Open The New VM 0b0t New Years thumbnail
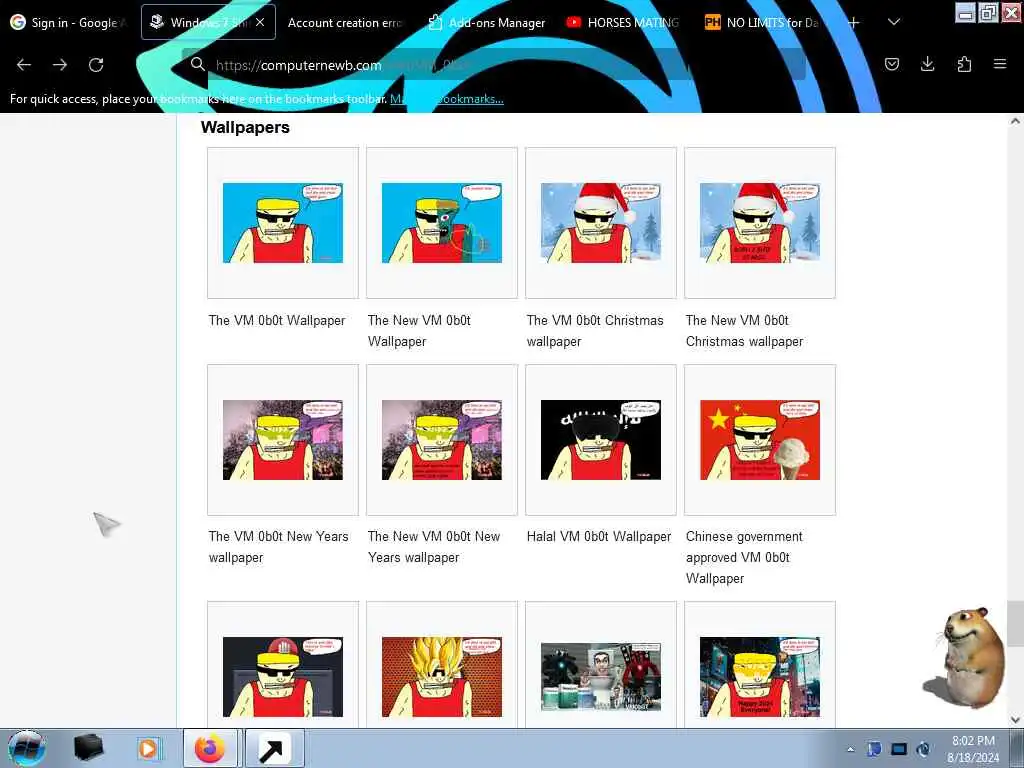This screenshot has height=768, width=1024. tap(441, 440)
